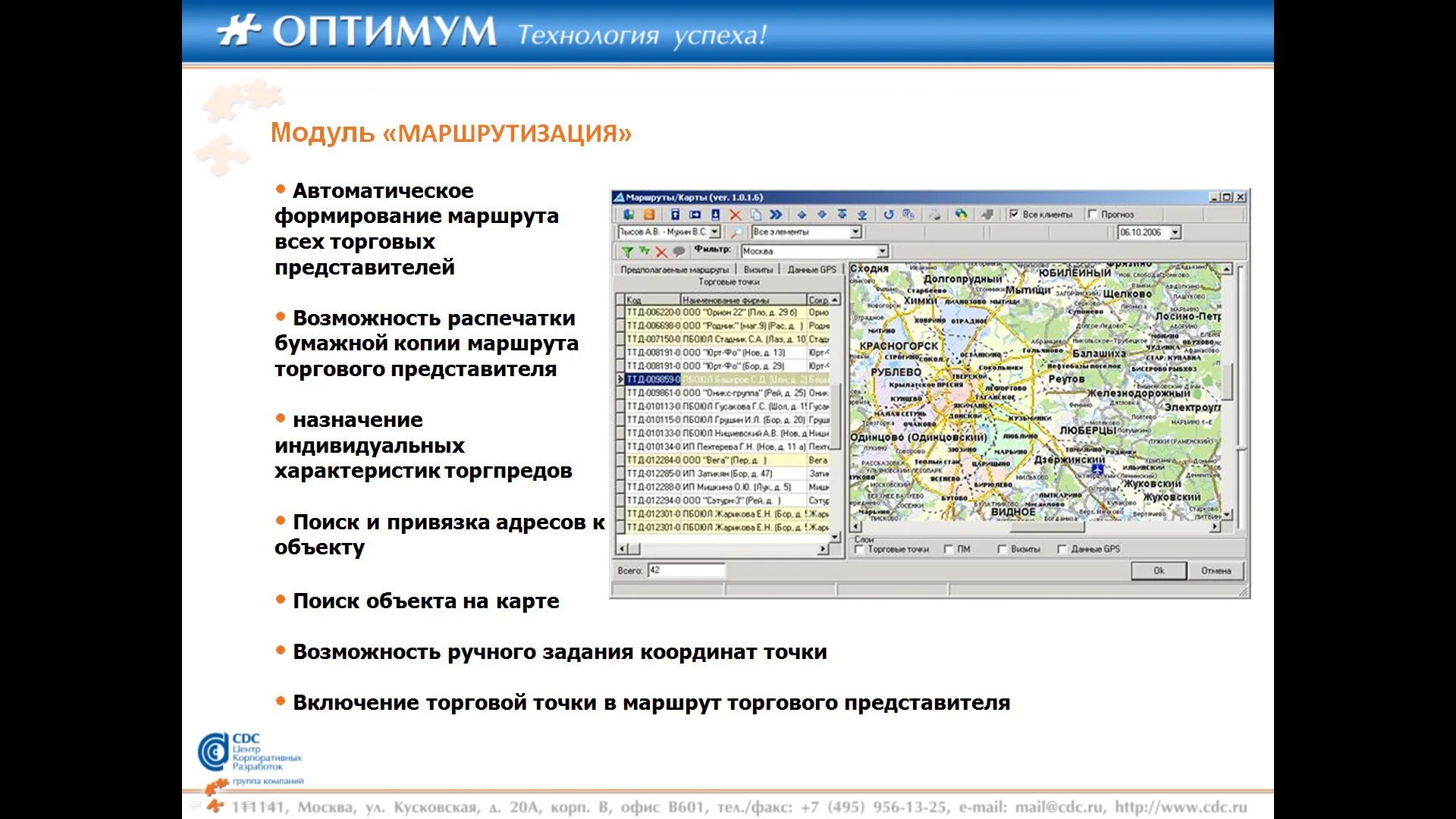Click the clear filter red X icon
Image resolution: width=1456 pixels, height=819 pixels.
[661, 252]
